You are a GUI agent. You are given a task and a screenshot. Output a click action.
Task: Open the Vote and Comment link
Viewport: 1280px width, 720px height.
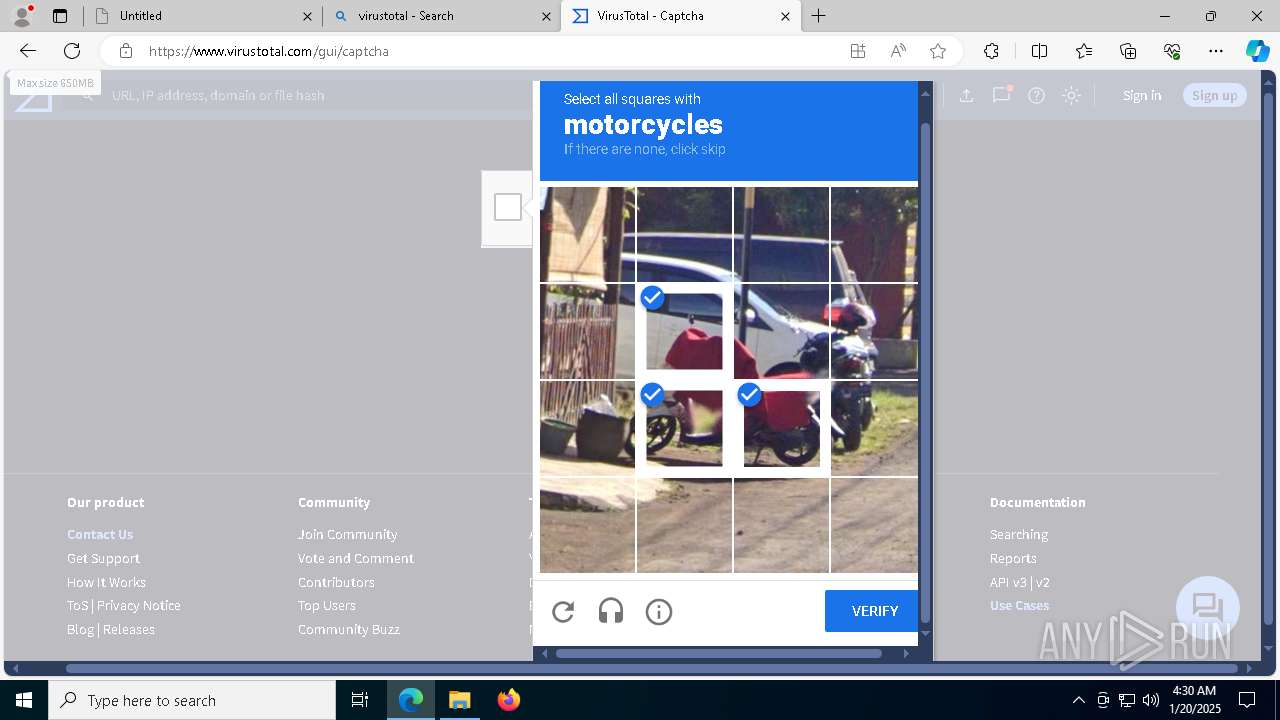[x=355, y=558]
